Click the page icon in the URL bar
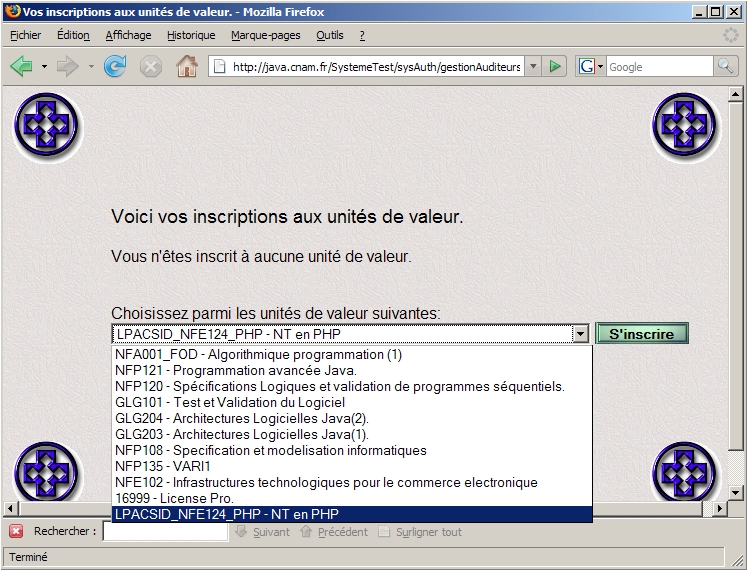This screenshot has height=571, width=748. click(219, 66)
